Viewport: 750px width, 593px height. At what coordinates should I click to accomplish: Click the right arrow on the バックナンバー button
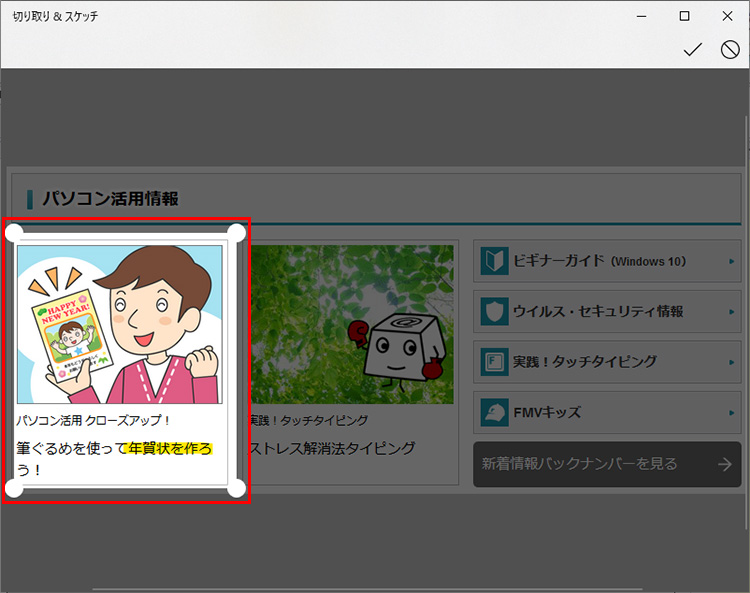click(725, 464)
